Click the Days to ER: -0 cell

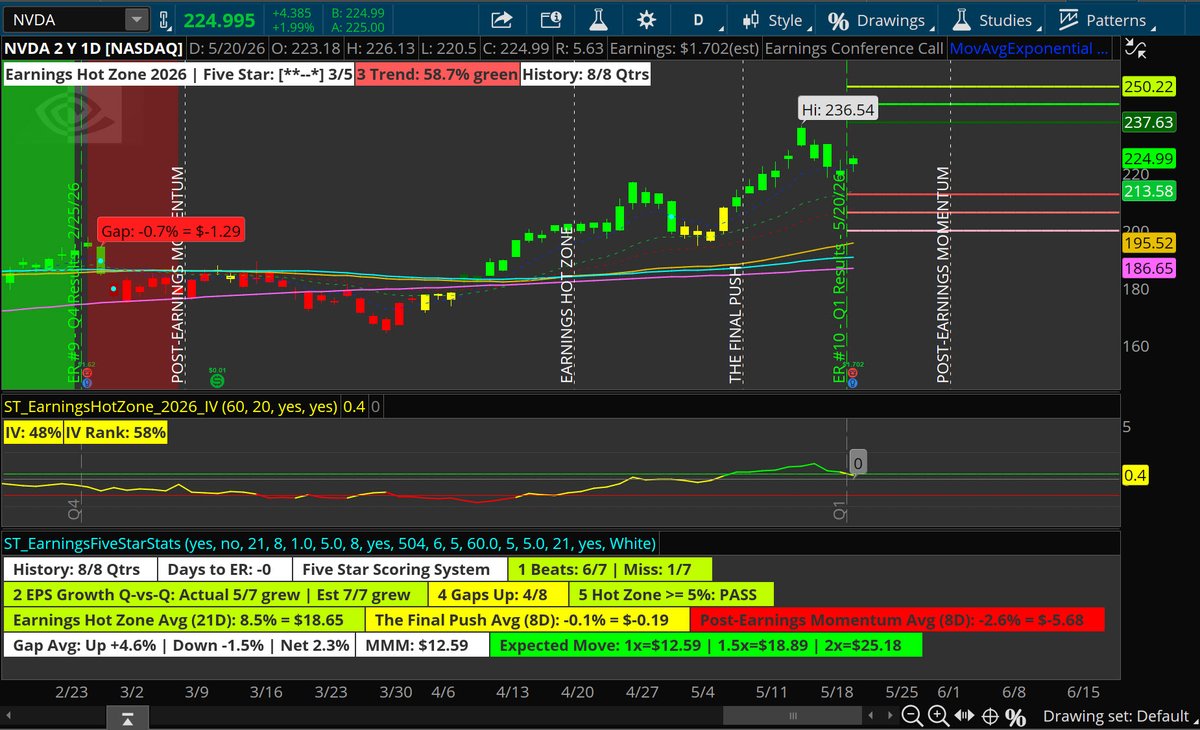point(225,569)
